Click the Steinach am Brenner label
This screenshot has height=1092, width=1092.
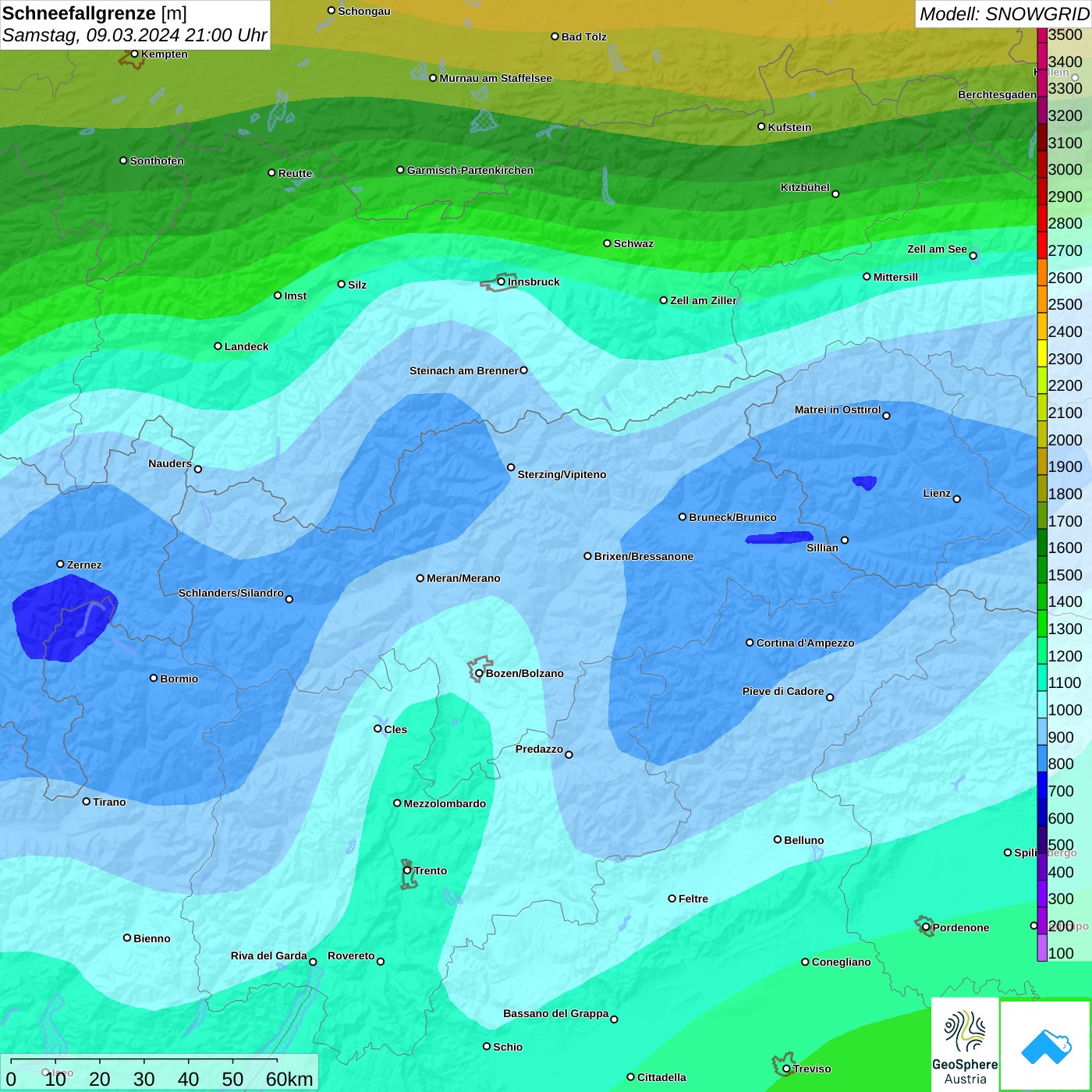click(x=463, y=370)
